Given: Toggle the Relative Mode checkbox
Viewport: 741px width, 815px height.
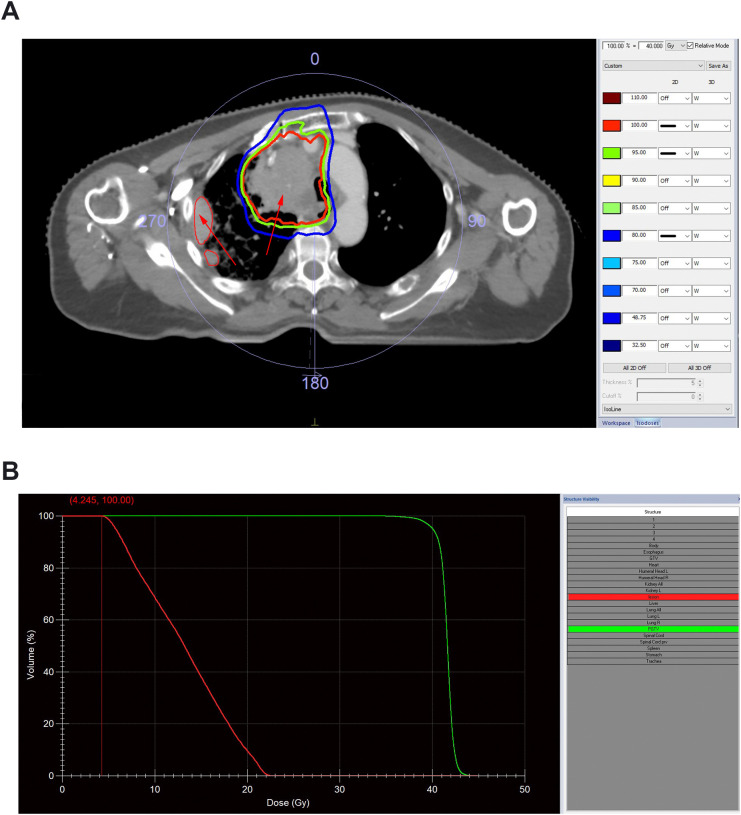Looking at the screenshot, I should pyautogui.click(x=690, y=46).
